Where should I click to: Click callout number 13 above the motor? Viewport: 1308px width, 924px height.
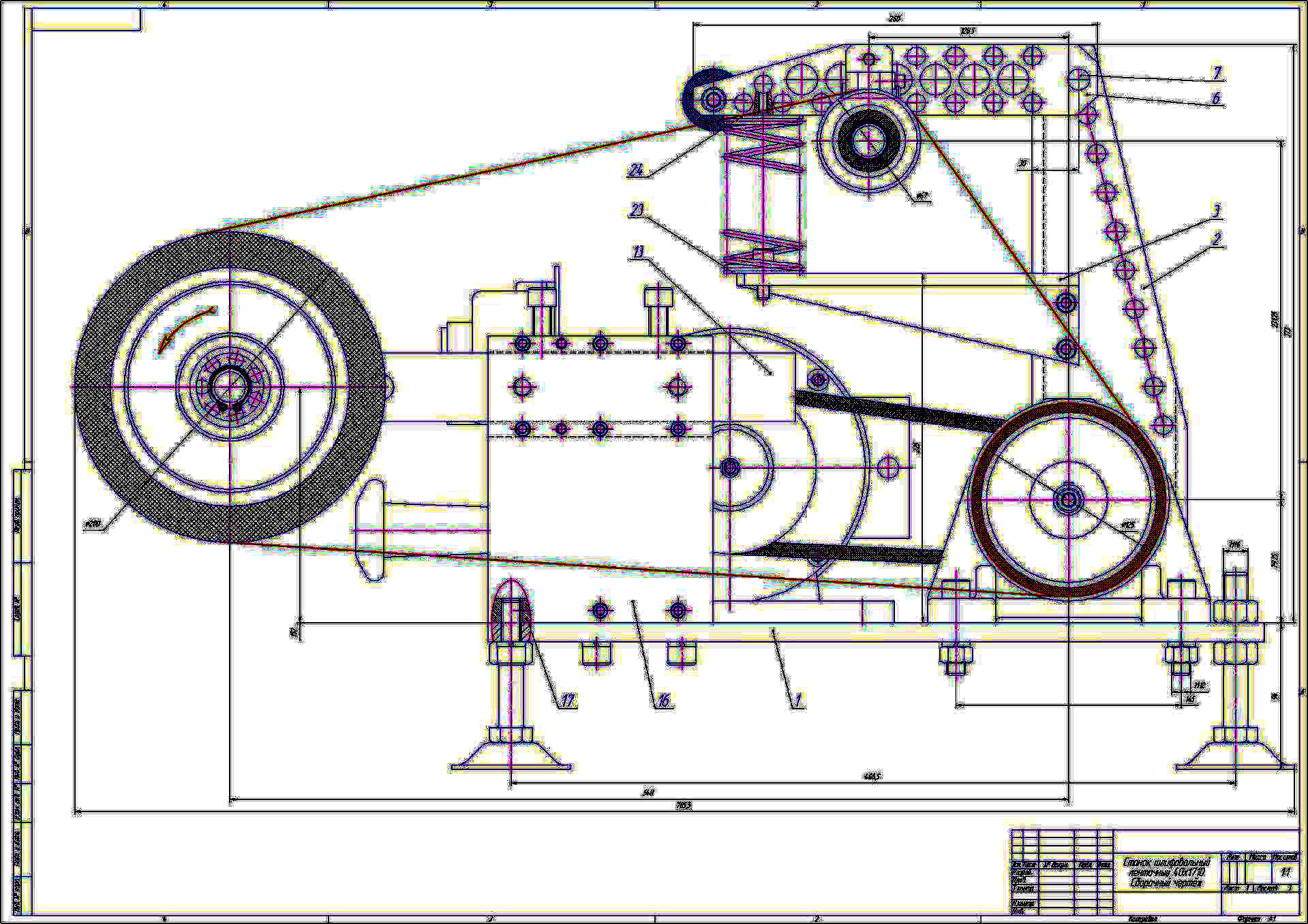pyautogui.click(x=638, y=252)
